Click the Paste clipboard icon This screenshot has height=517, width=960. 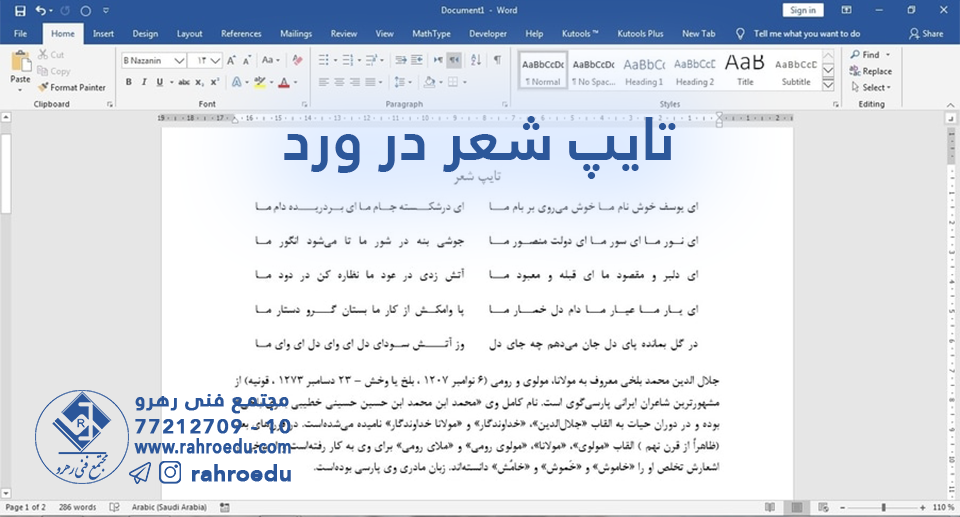20,62
